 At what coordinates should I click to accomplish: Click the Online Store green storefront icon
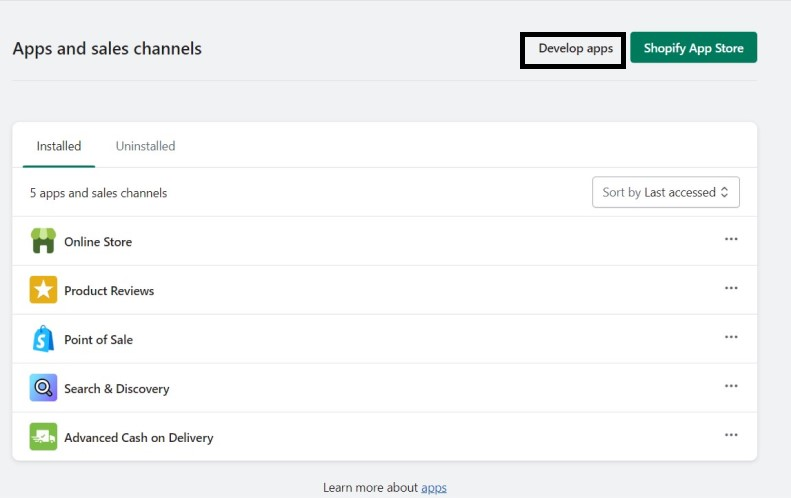[x=43, y=241]
